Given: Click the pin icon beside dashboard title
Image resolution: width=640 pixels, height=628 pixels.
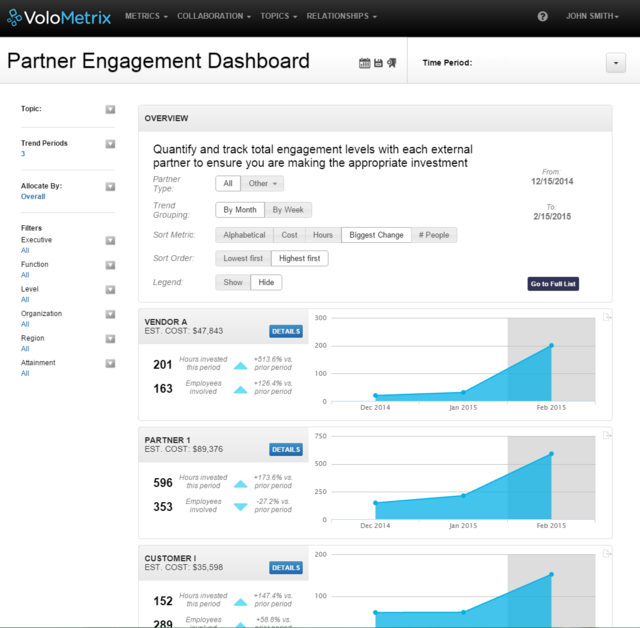Looking at the screenshot, I should (x=392, y=63).
